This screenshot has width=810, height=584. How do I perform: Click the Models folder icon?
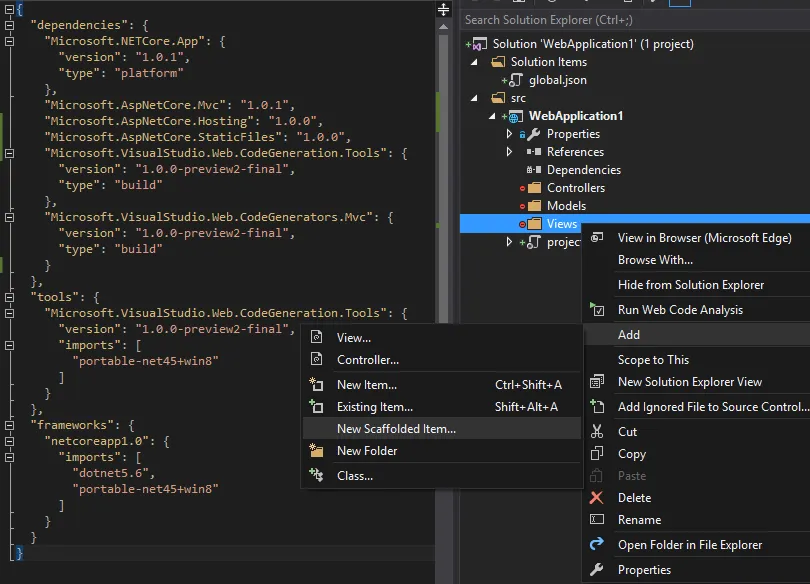pyautogui.click(x=534, y=206)
